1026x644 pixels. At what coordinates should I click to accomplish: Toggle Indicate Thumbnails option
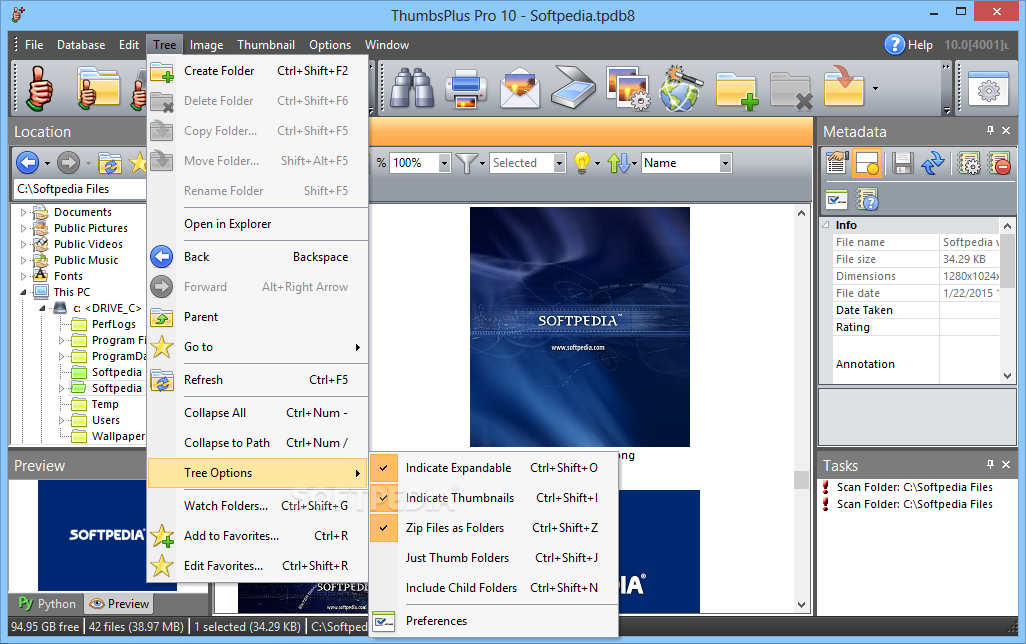click(x=494, y=498)
